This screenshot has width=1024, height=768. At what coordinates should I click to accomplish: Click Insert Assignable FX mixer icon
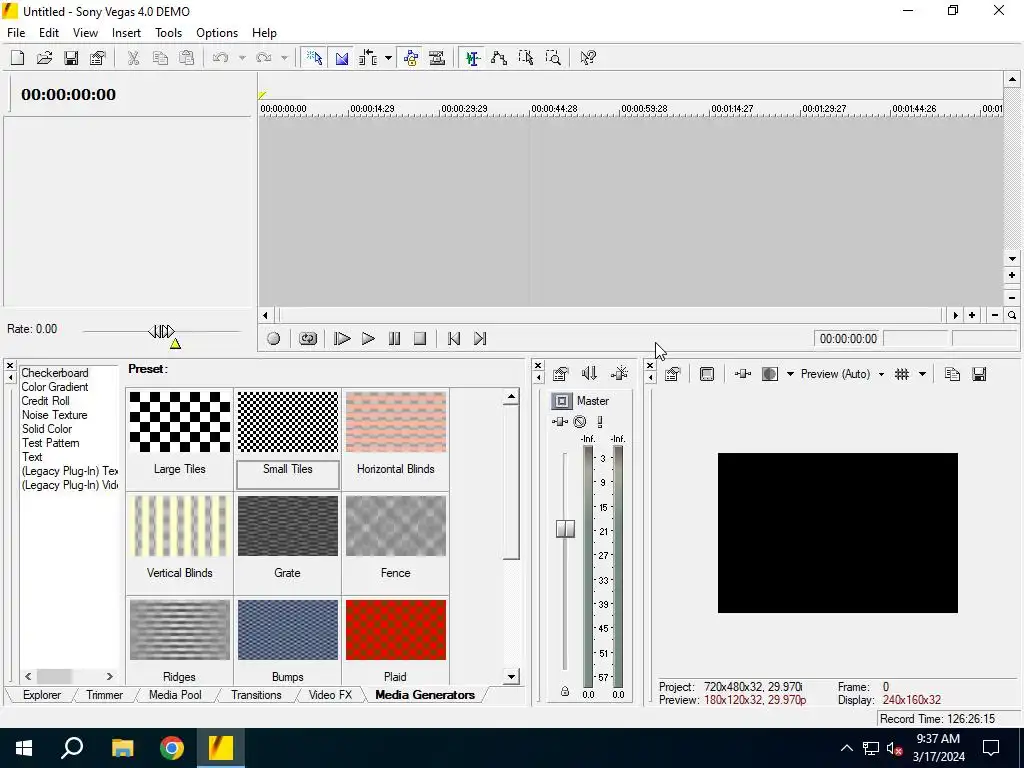(619, 374)
